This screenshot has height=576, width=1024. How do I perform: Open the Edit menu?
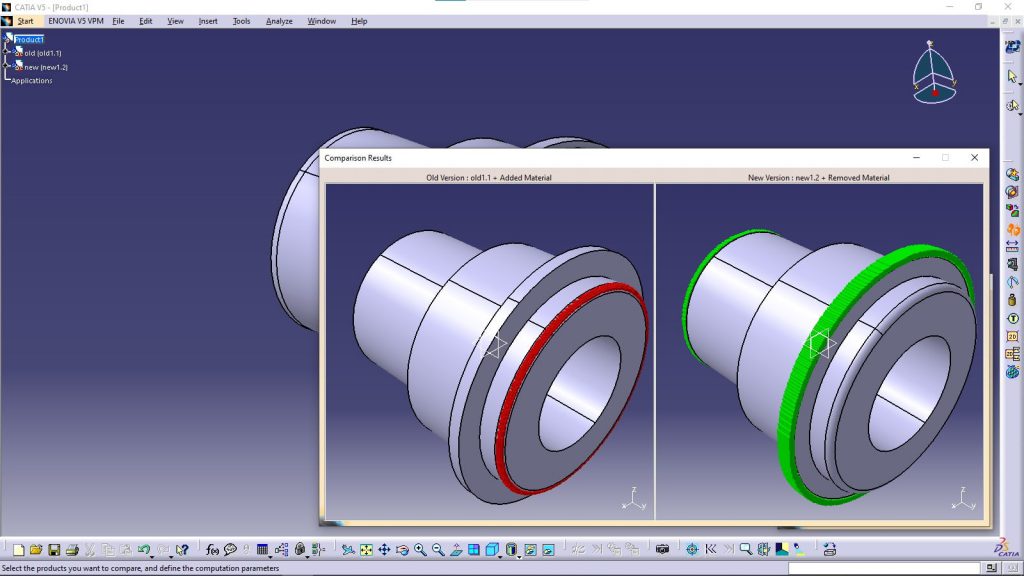click(x=145, y=21)
